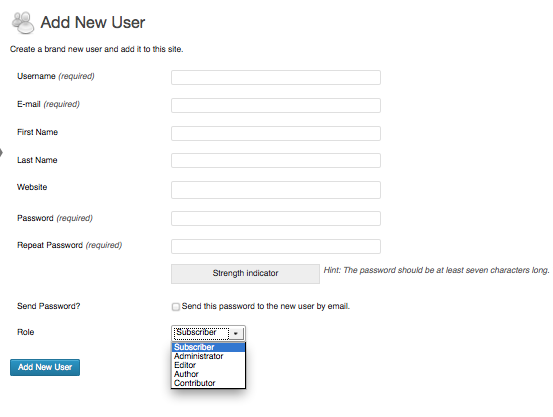Click the Role combo box showing Subscriber
The height and width of the screenshot is (417, 553).
(x=208, y=333)
